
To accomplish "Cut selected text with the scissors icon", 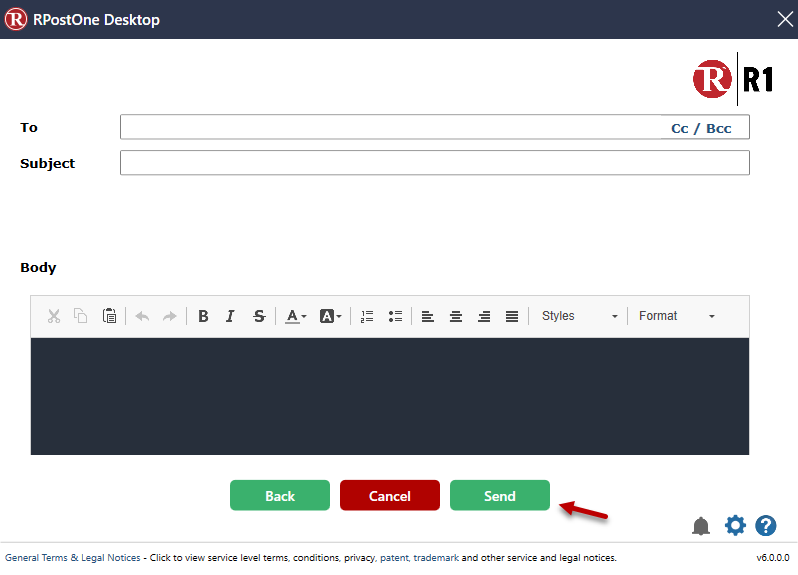I will click(54, 316).
